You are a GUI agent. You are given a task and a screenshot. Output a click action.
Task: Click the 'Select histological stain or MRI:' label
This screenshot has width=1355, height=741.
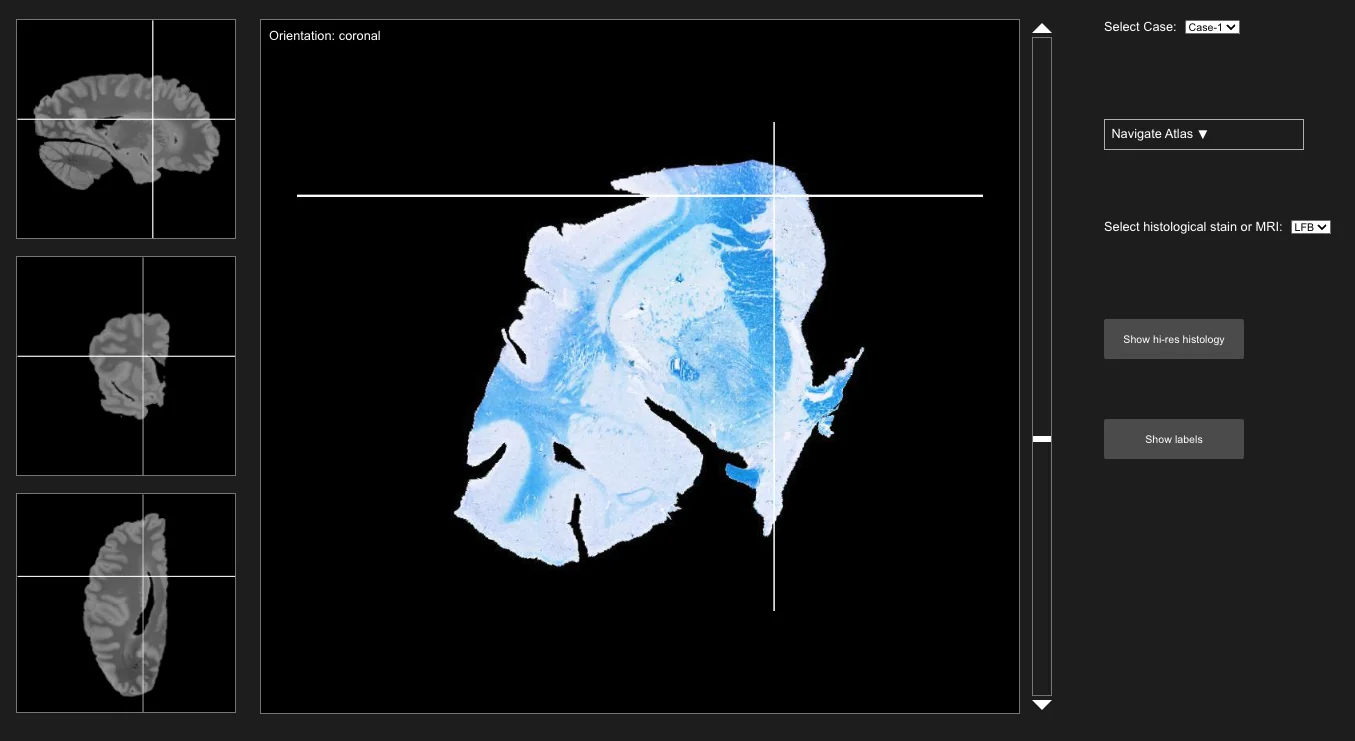pos(1193,227)
